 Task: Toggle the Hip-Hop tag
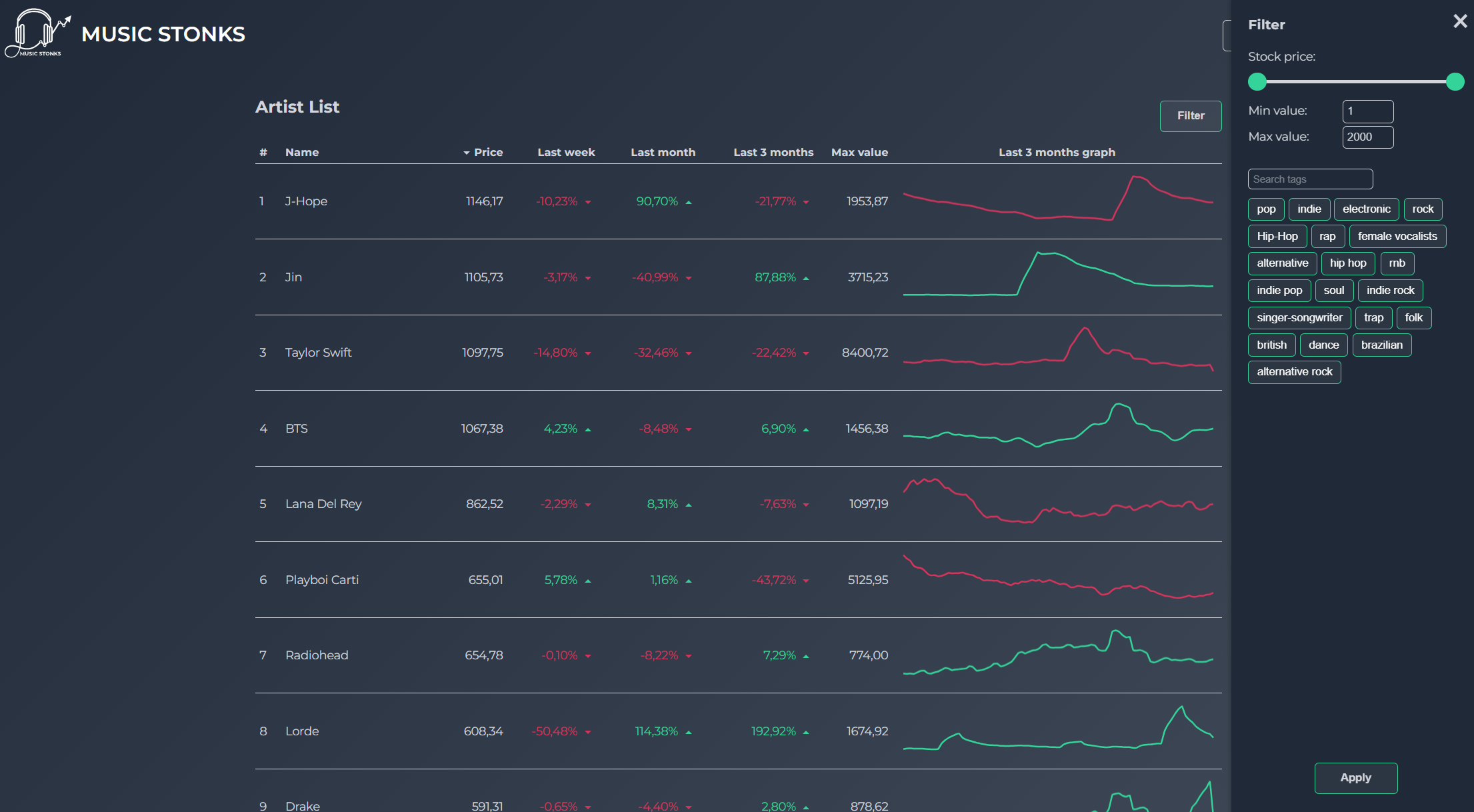click(x=1277, y=237)
